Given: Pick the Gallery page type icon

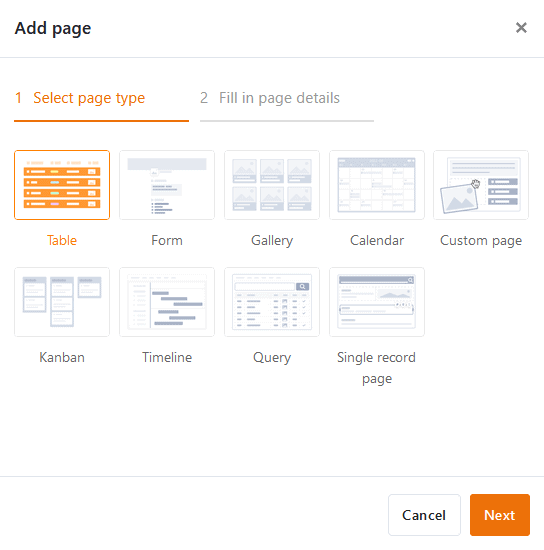Looking at the screenshot, I should [272, 185].
